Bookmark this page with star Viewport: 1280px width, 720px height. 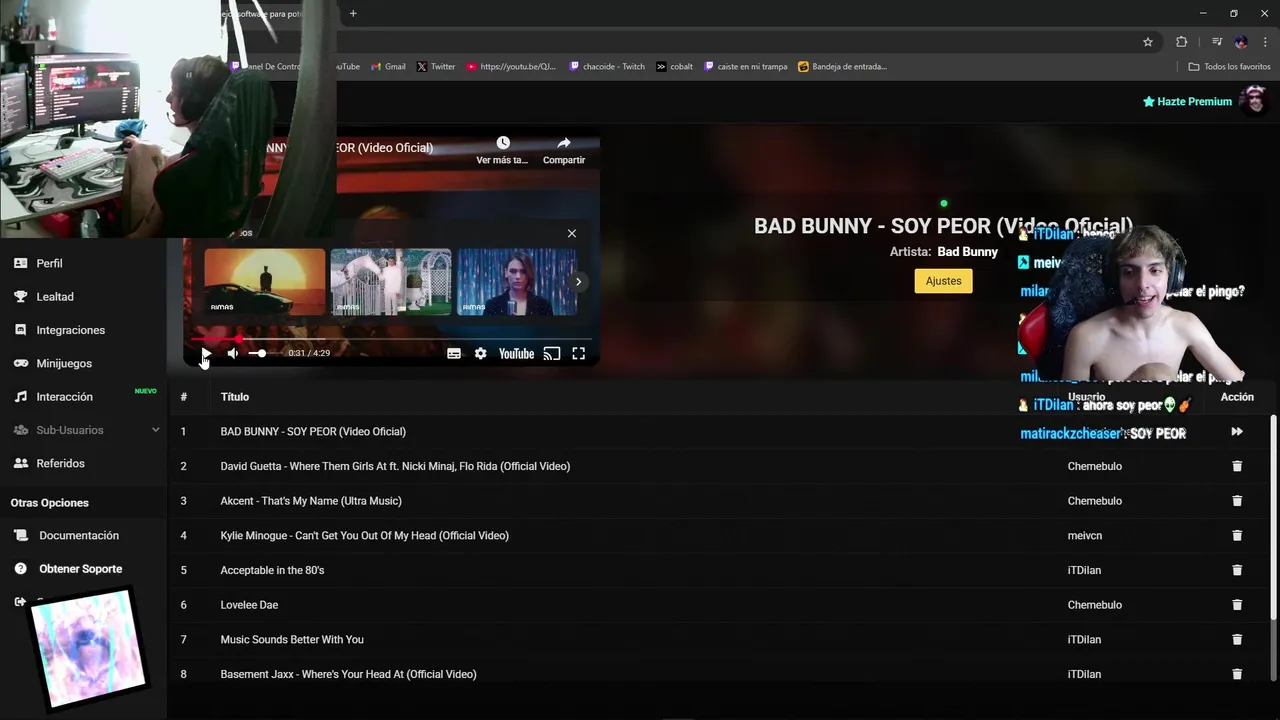click(x=1148, y=42)
